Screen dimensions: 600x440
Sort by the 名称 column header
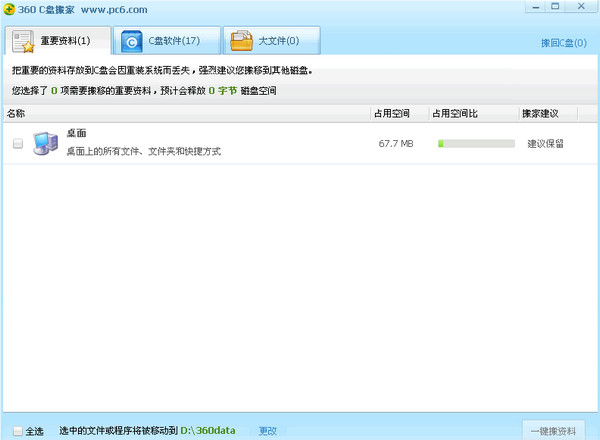pos(186,114)
